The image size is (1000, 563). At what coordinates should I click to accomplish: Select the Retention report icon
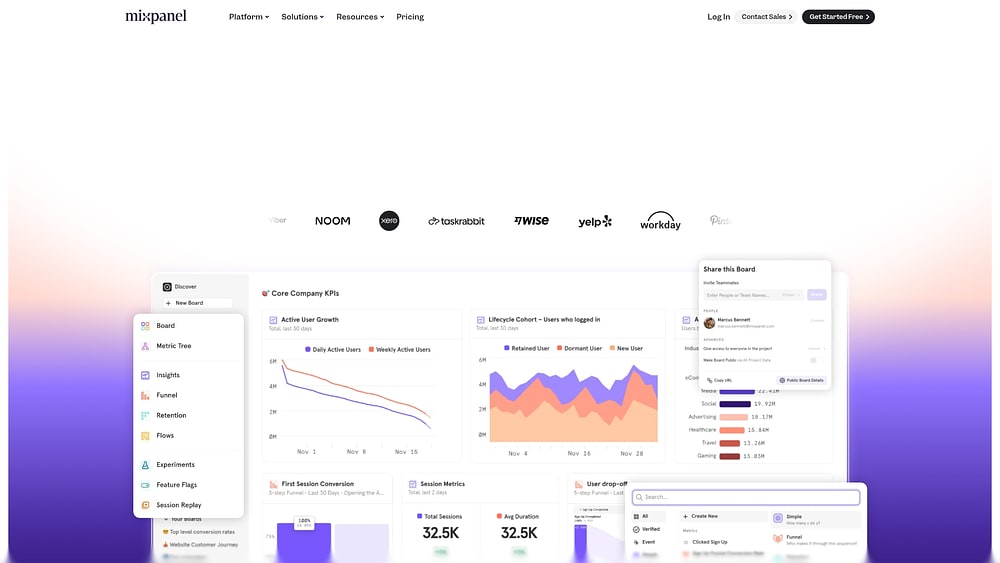[x=145, y=416]
